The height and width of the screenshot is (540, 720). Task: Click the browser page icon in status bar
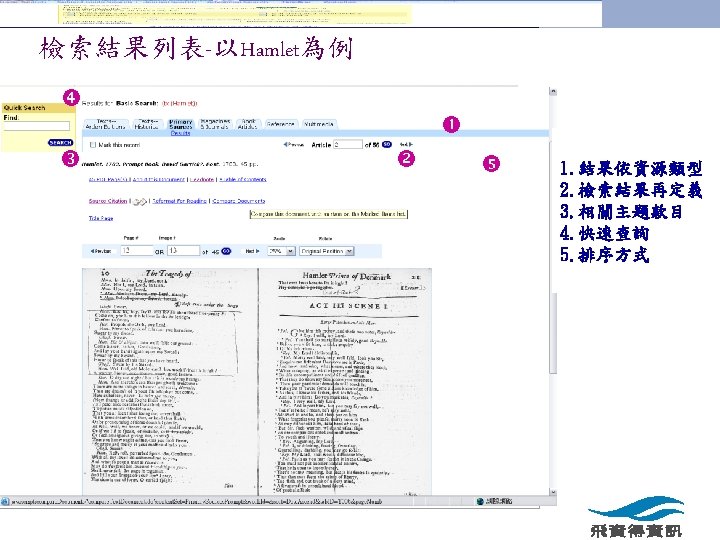[x=5, y=501]
